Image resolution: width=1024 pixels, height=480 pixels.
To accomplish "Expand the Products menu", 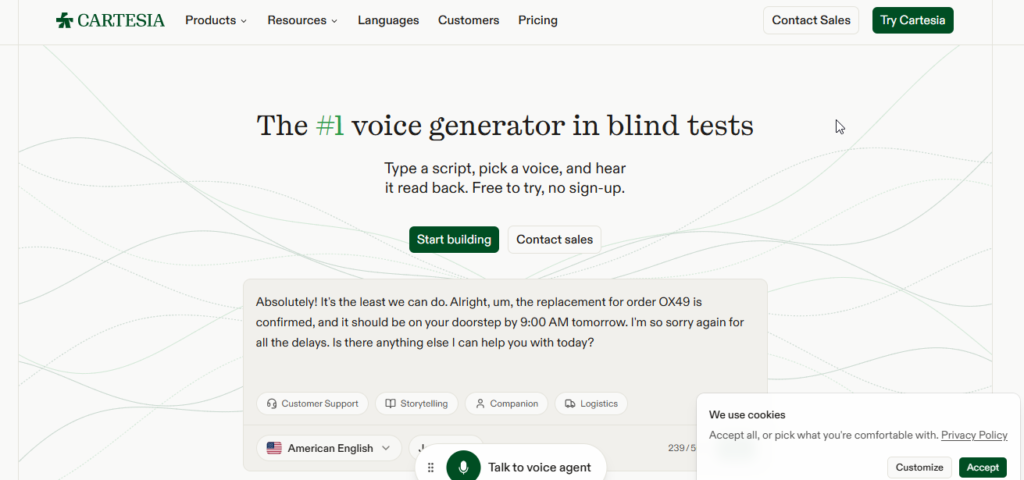I will 216,20.
